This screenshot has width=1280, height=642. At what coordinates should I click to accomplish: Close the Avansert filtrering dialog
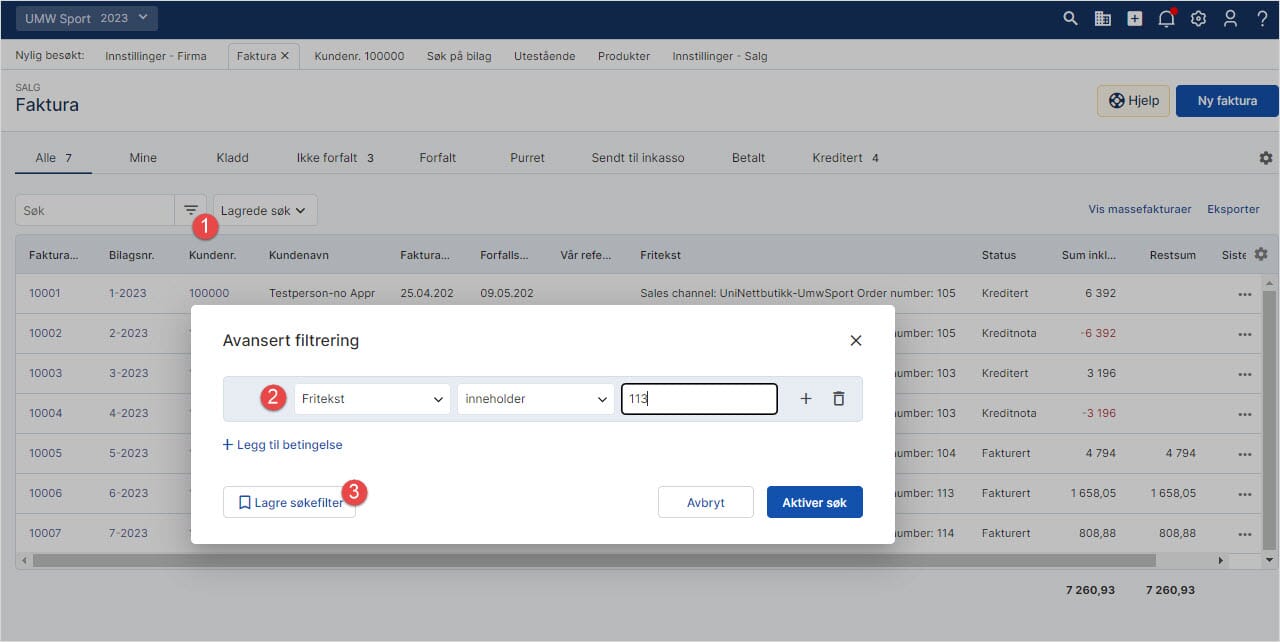[x=855, y=341]
